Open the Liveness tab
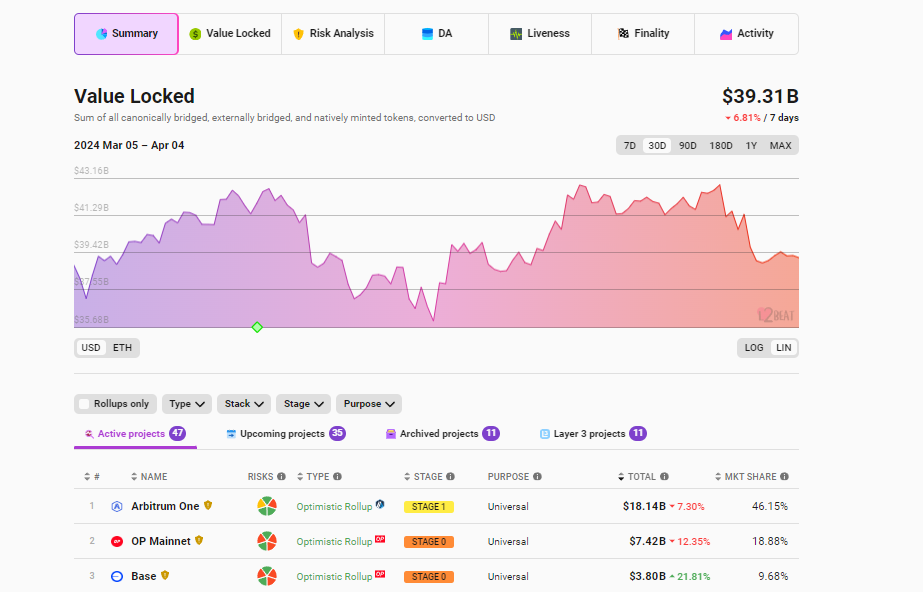Viewport: 923px width, 592px height. (x=540, y=34)
